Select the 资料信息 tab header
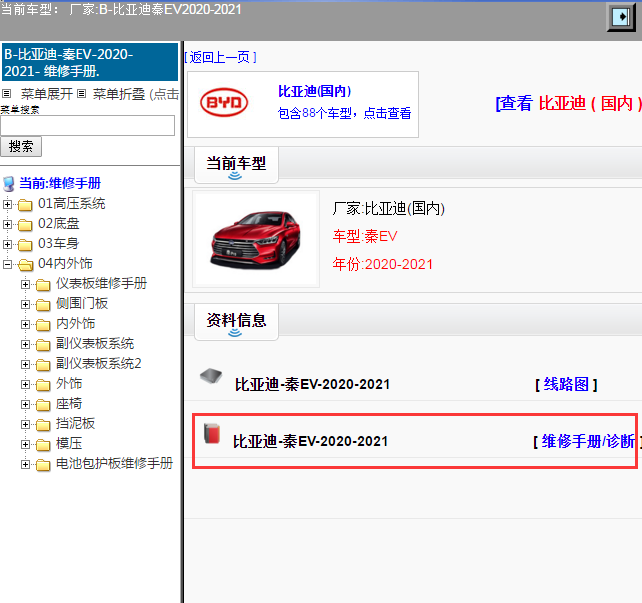642x603 pixels. click(236, 322)
